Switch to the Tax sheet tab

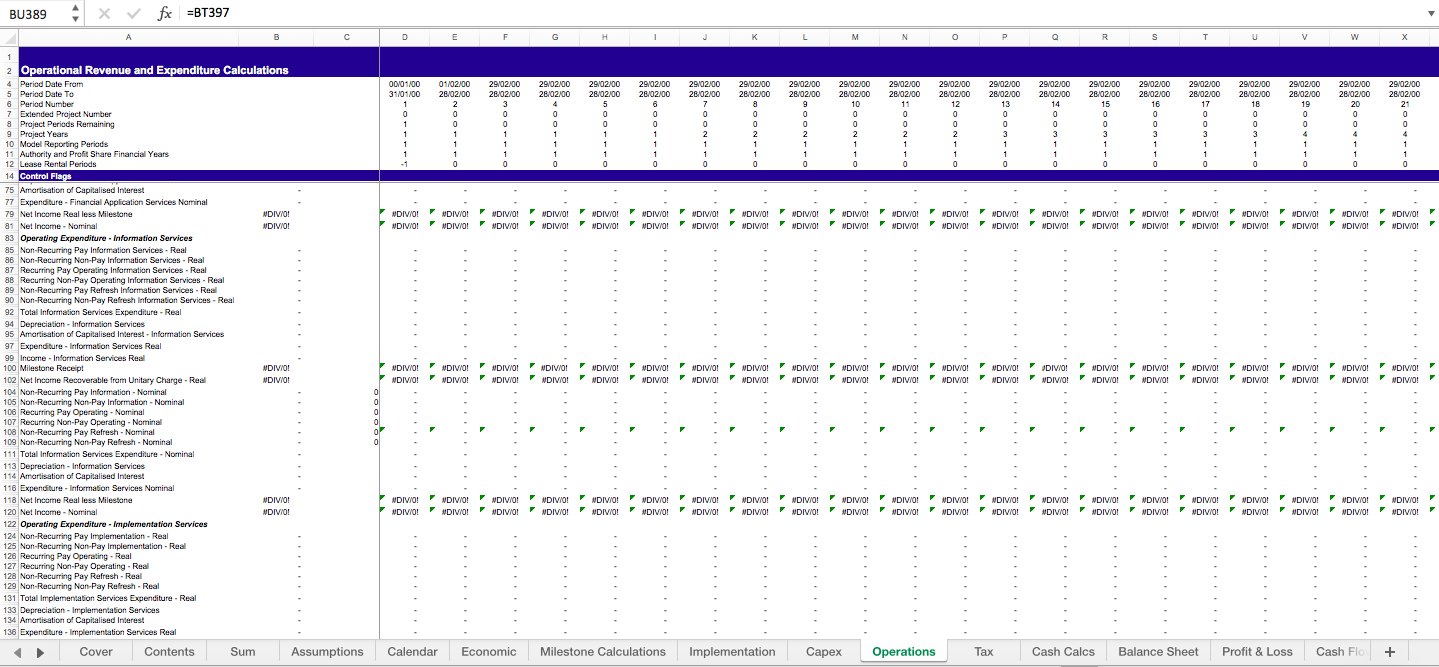pos(984,651)
